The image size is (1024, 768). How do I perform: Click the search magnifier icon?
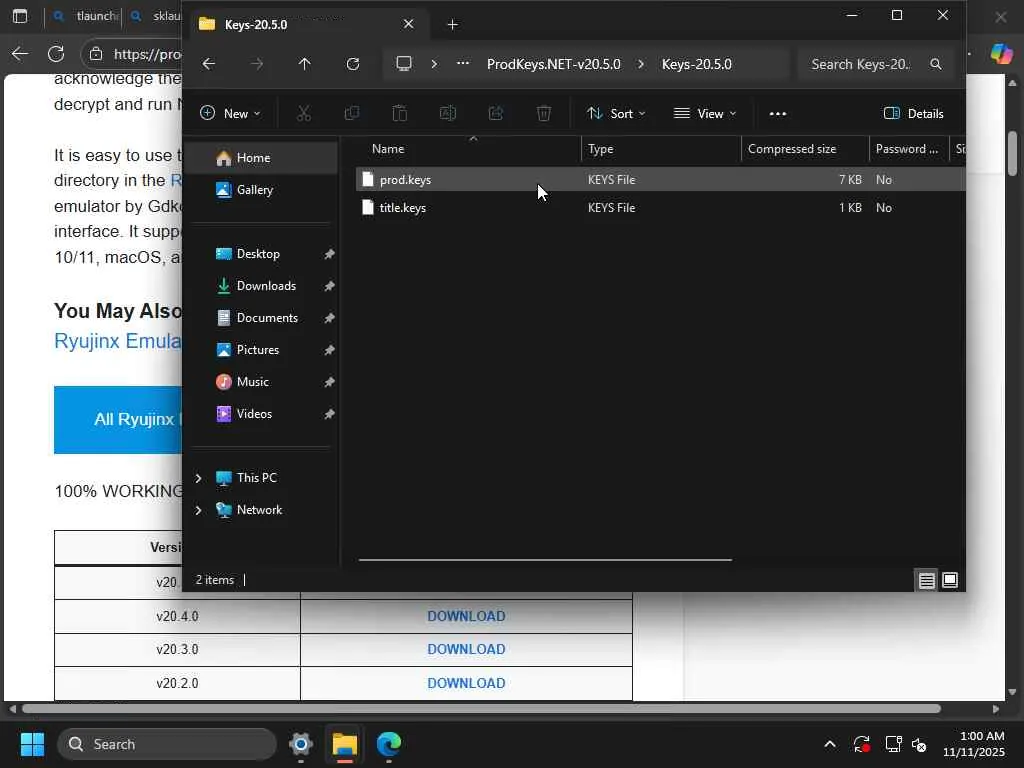point(936,64)
